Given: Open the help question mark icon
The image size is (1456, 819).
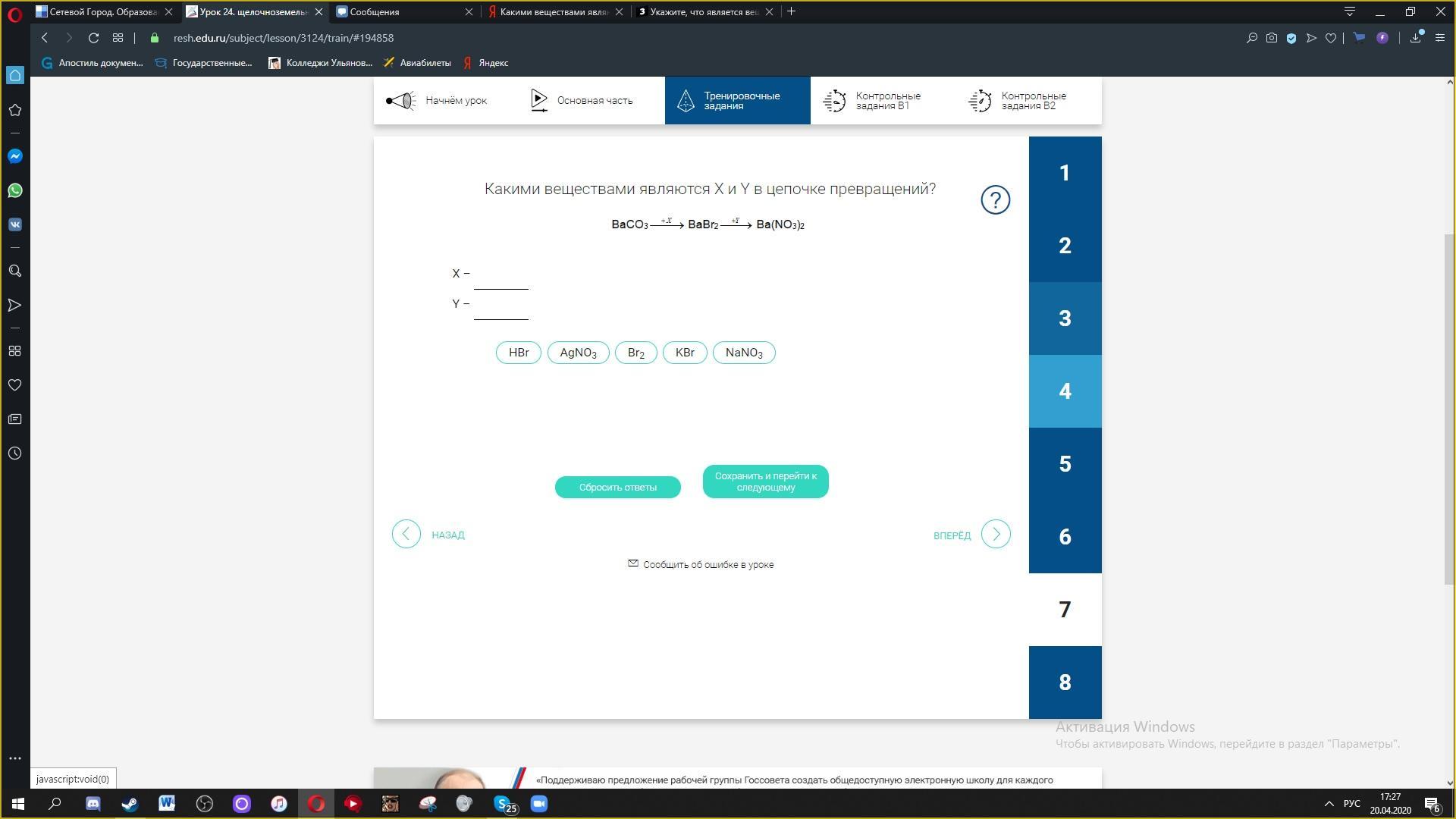Looking at the screenshot, I should [995, 200].
